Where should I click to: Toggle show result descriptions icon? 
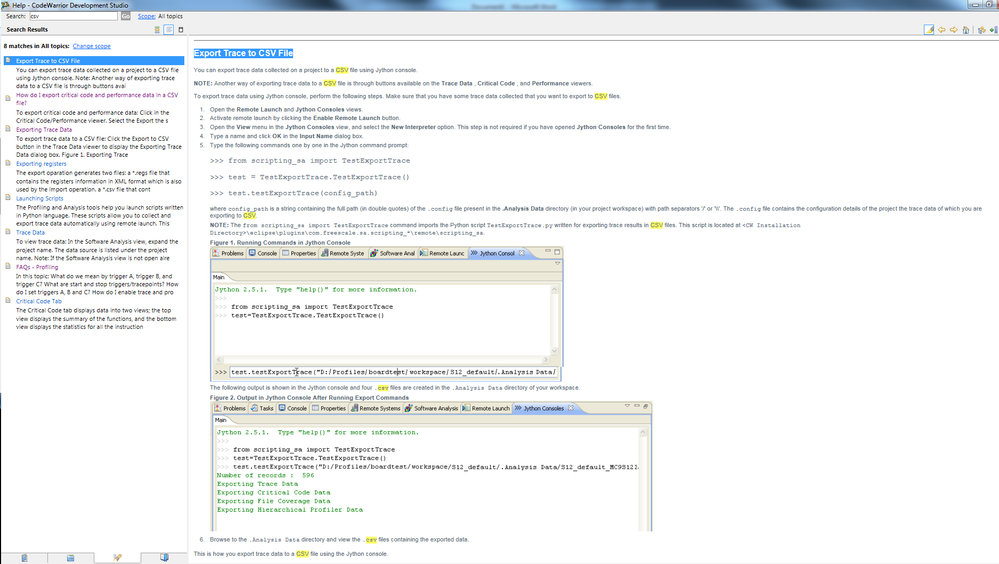tap(169, 29)
